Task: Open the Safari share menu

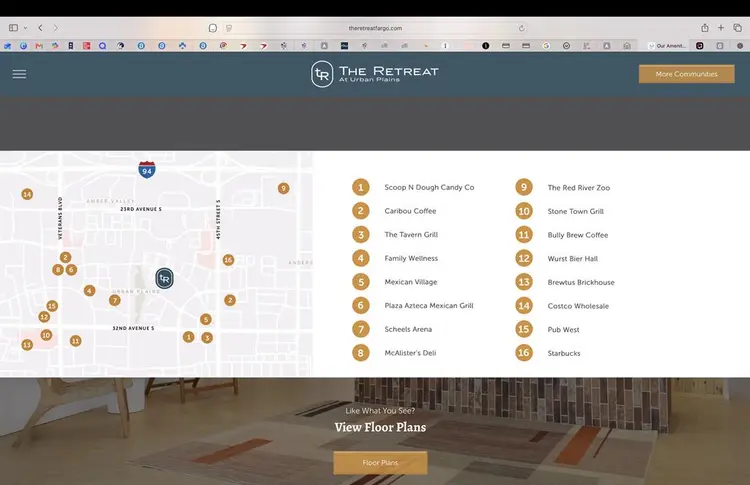Action: click(705, 28)
